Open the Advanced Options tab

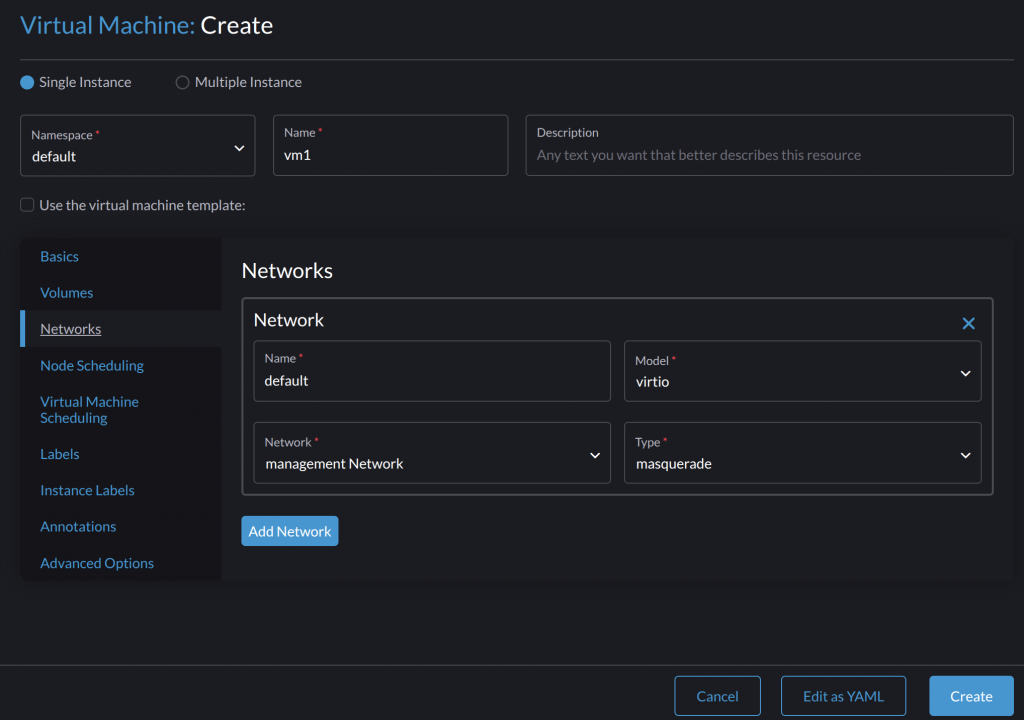point(97,563)
